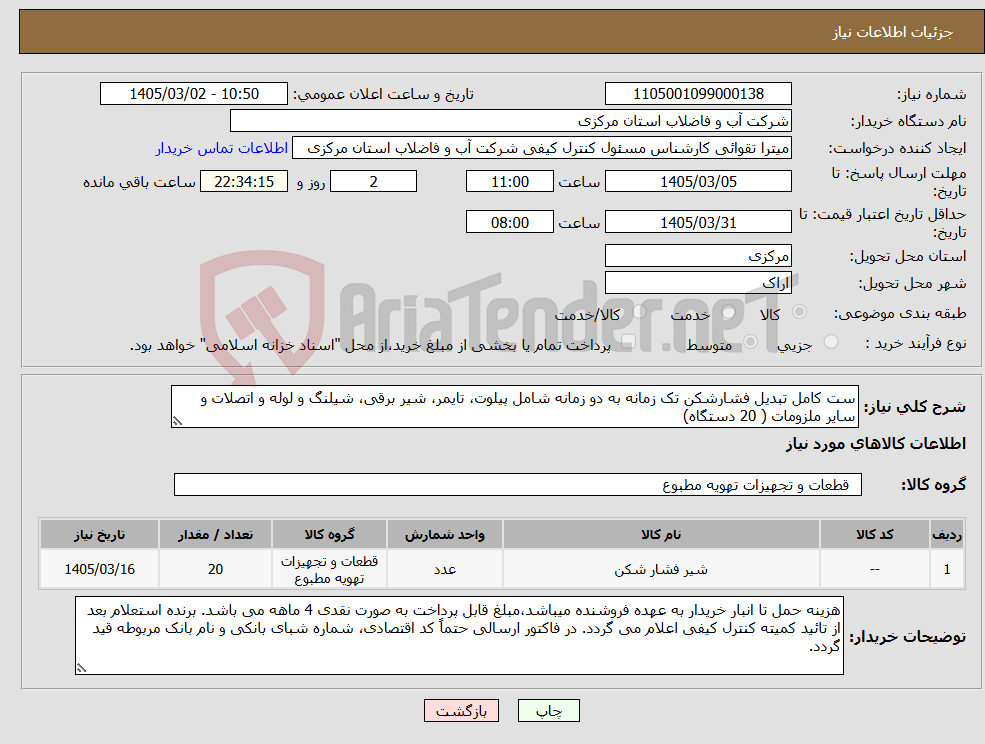Click the general description text area
Screen dimensions: 985x744
[x=514, y=407]
